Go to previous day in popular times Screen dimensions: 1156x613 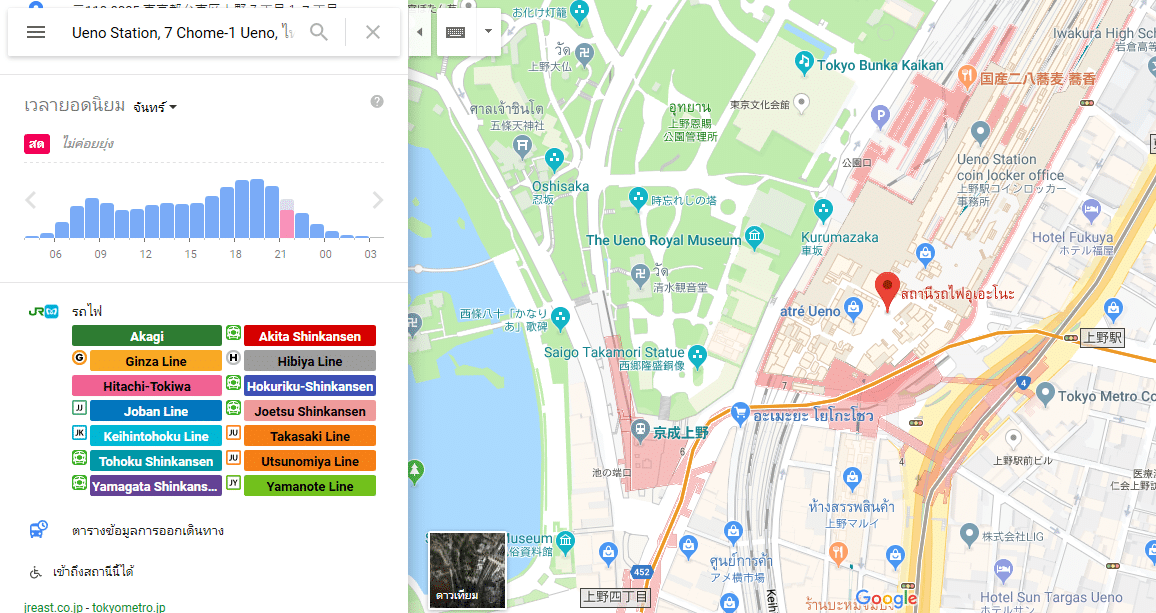[30, 200]
